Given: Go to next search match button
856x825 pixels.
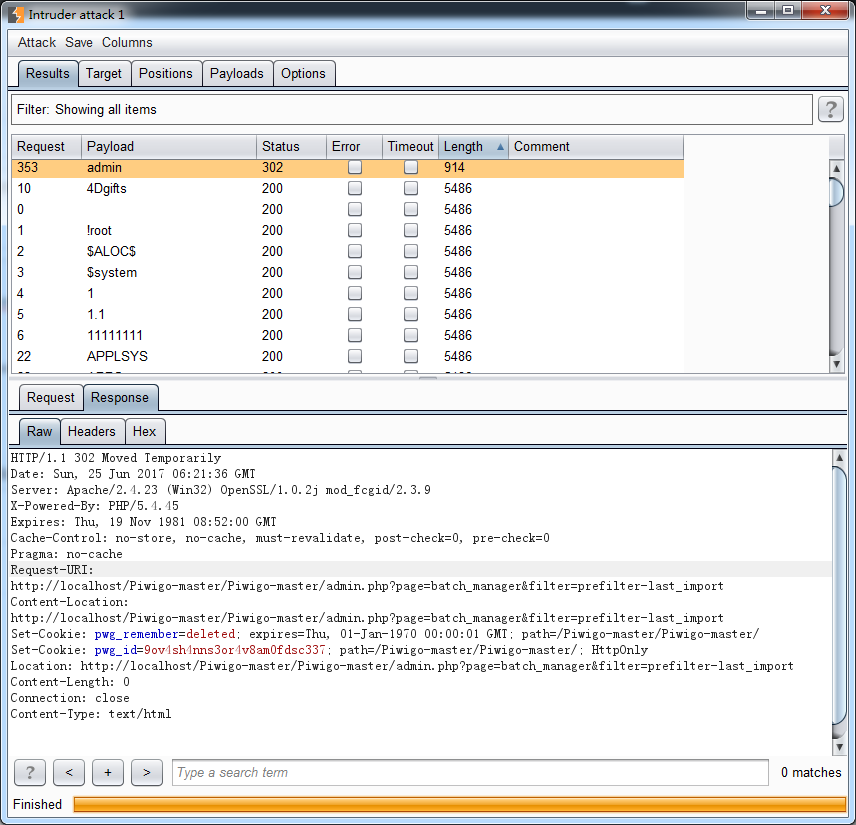Looking at the screenshot, I should 147,773.
